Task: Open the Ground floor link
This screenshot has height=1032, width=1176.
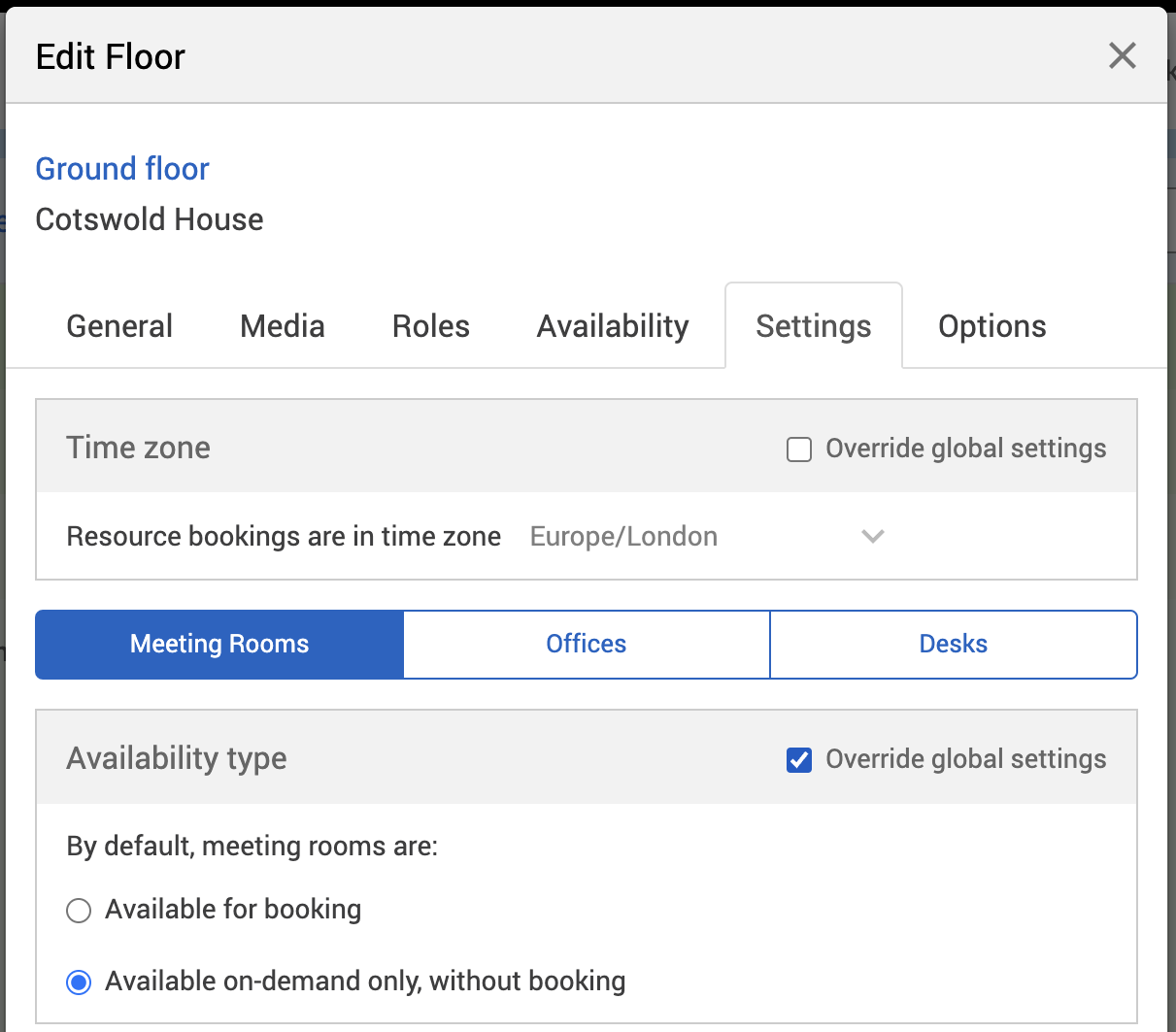Action: click(122, 169)
